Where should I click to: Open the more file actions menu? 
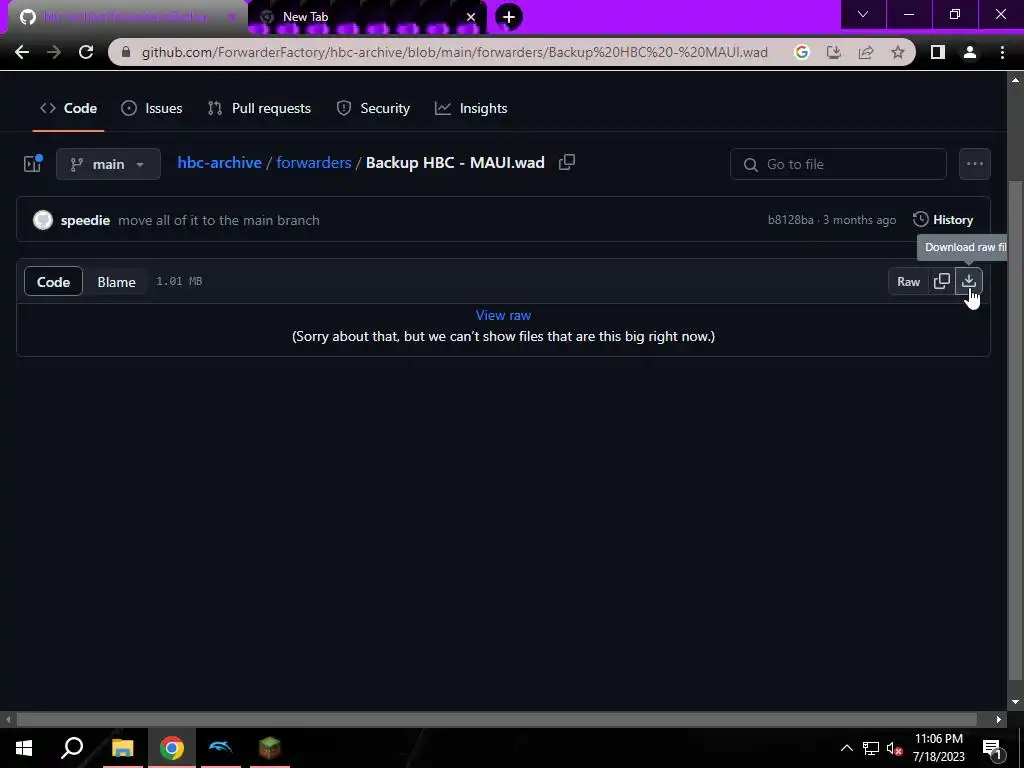coord(974,164)
